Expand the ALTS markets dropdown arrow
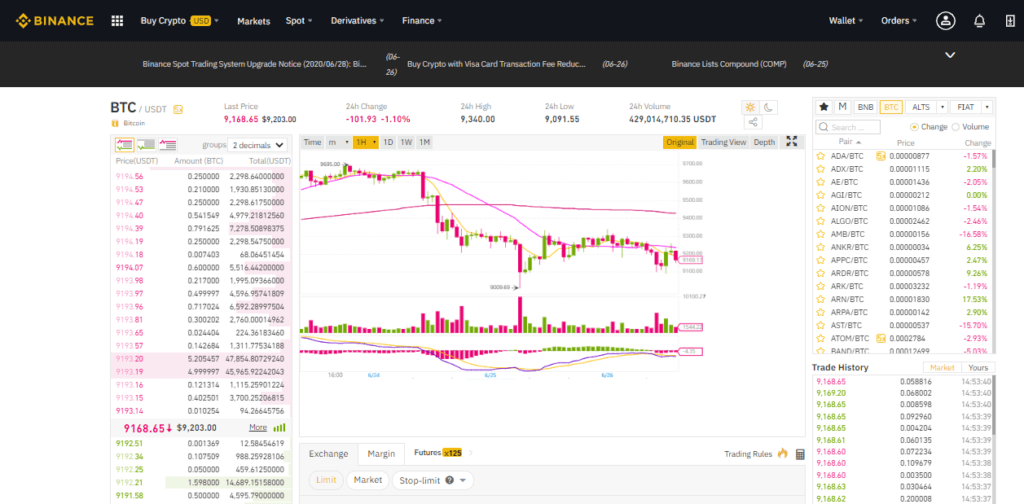1024x504 pixels. coord(942,106)
